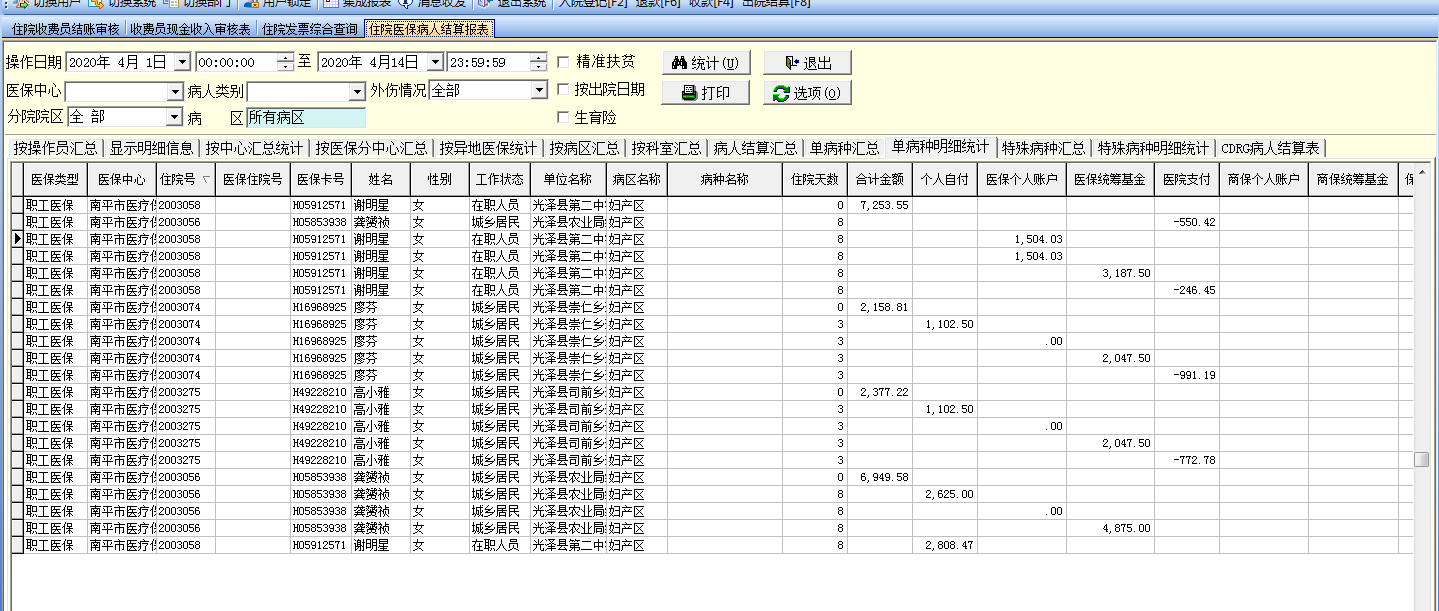Select the 合计金额 cell showing 2,158.81

click(x=880, y=307)
